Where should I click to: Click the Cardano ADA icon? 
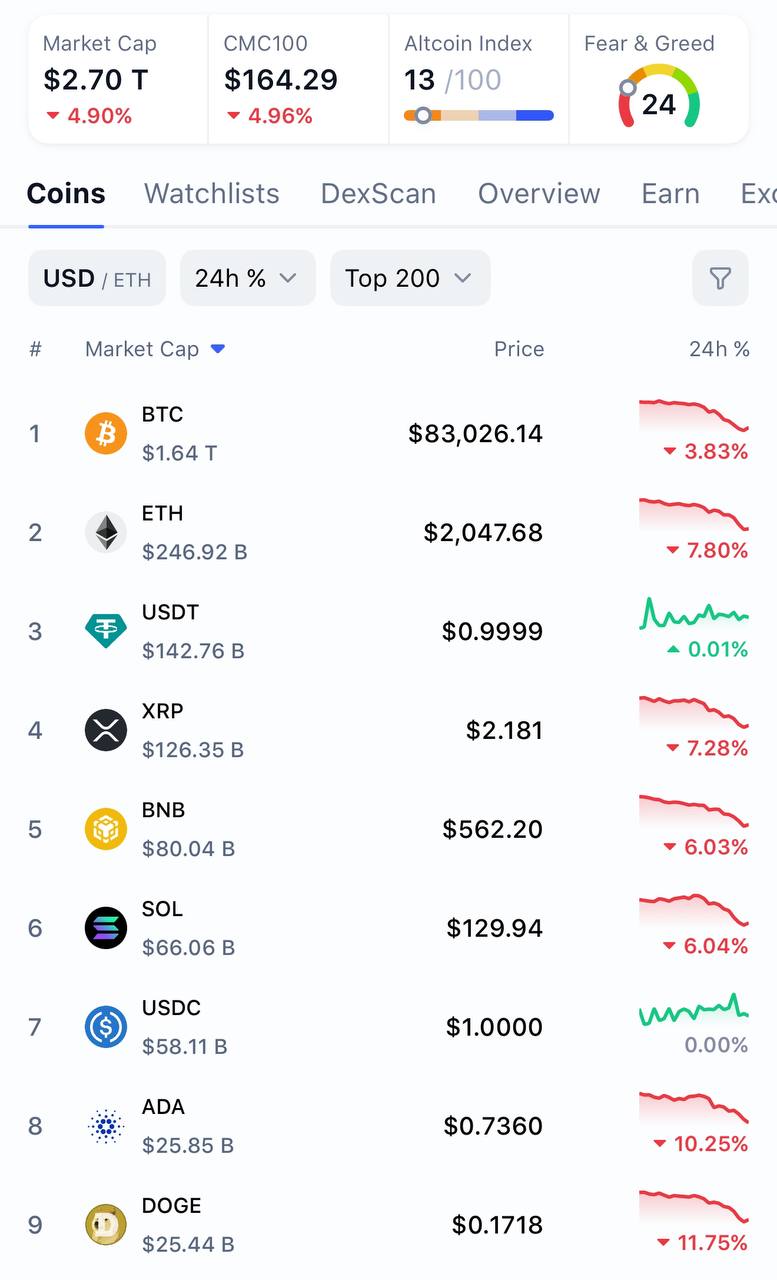[x=105, y=1126]
